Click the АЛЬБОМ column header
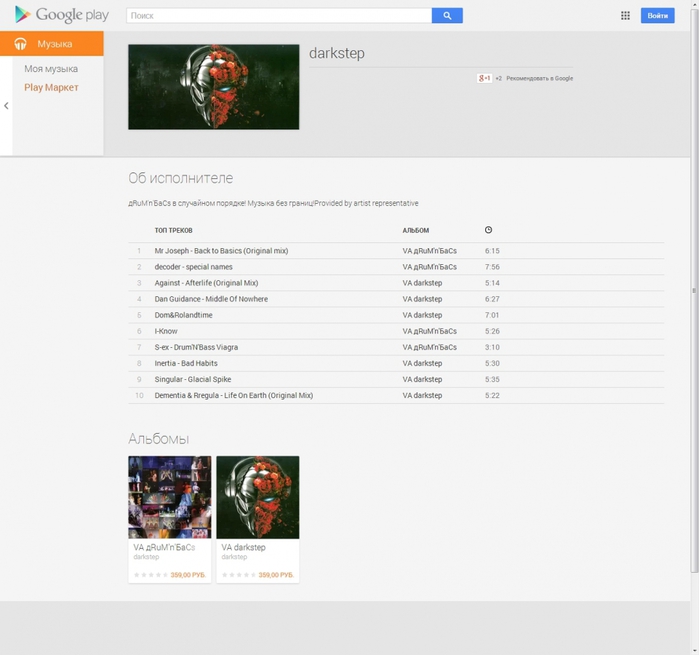This screenshot has width=699, height=655. tap(415, 230)
